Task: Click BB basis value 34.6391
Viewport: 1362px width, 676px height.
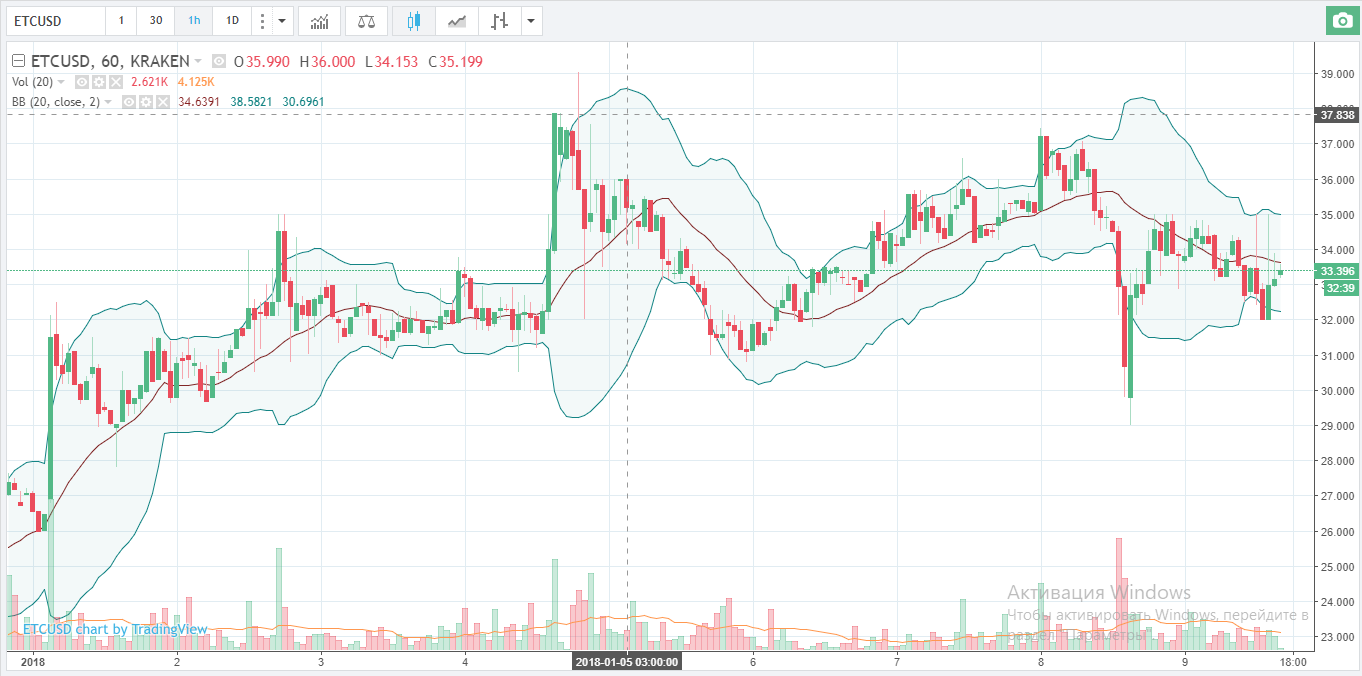Action: coord(199,102)
